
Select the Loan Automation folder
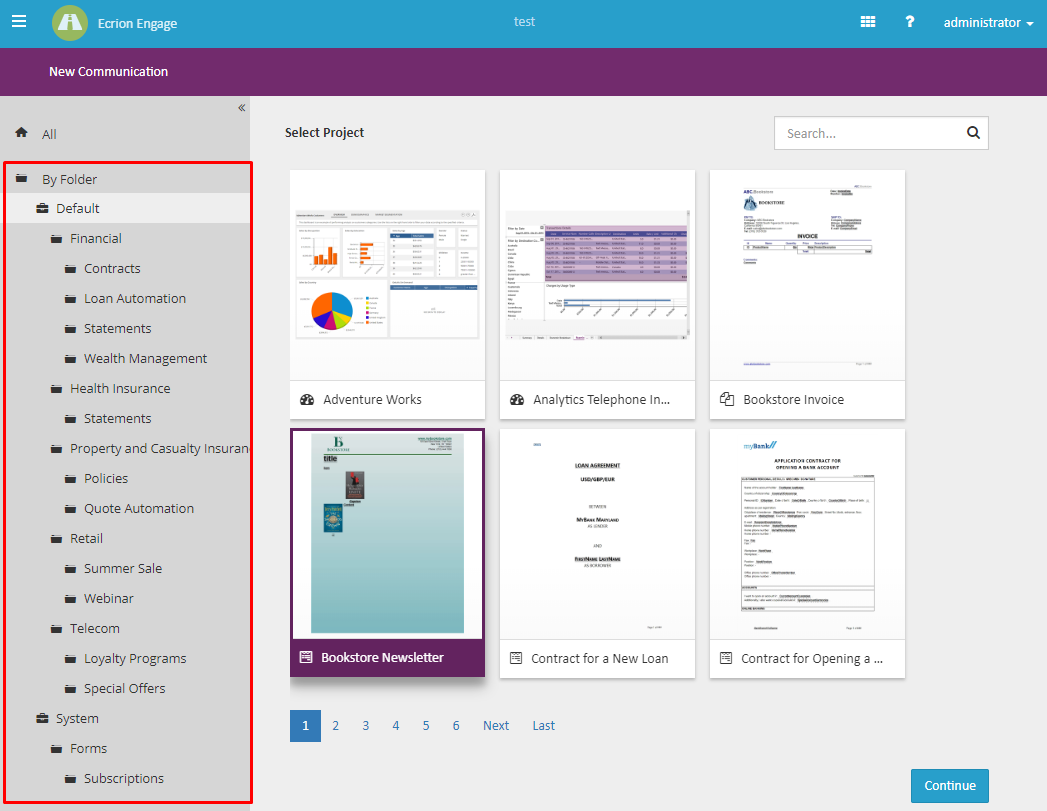[x=134, y=298]
